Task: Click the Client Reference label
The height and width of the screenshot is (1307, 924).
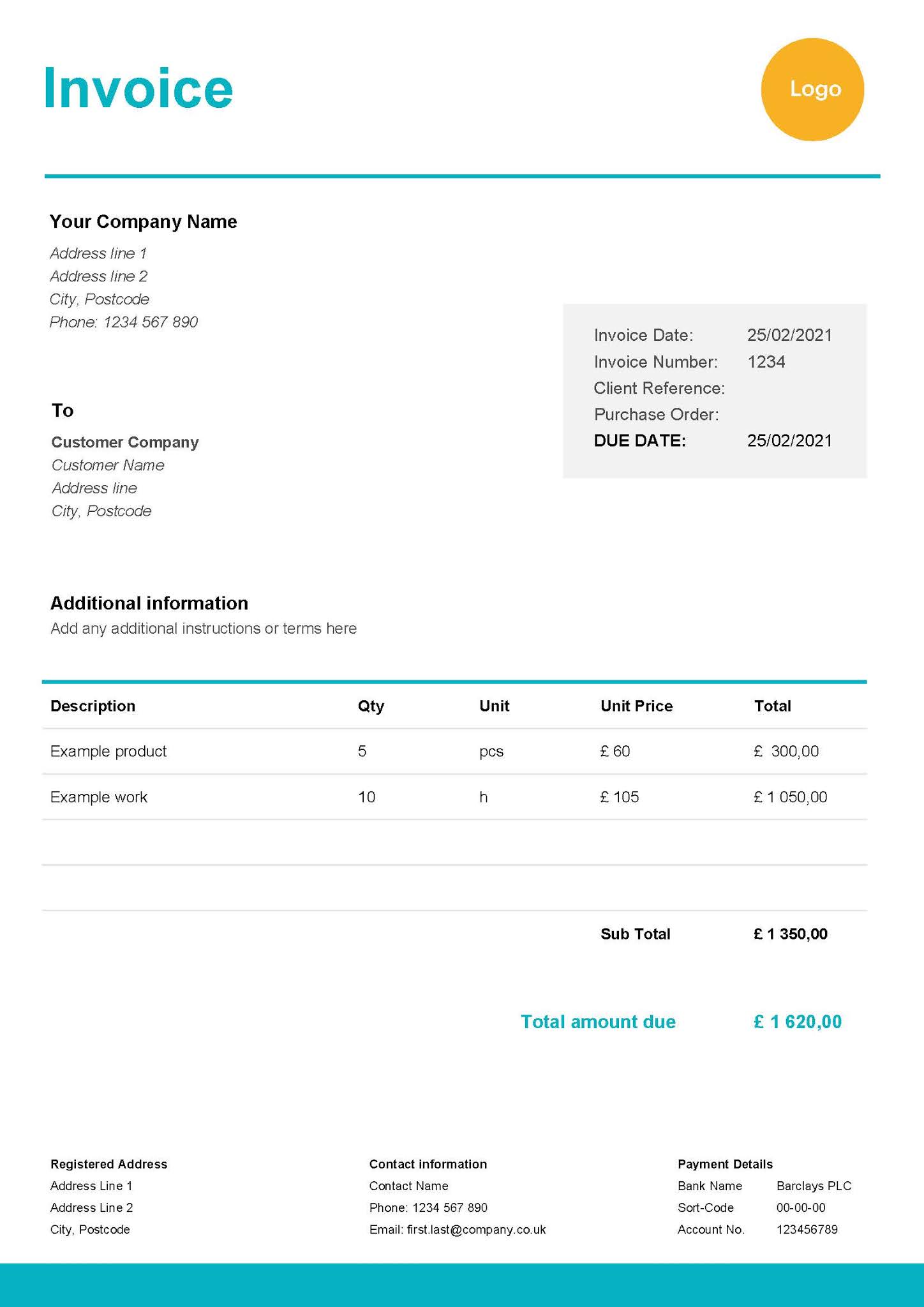Action: tap(659, 388)
